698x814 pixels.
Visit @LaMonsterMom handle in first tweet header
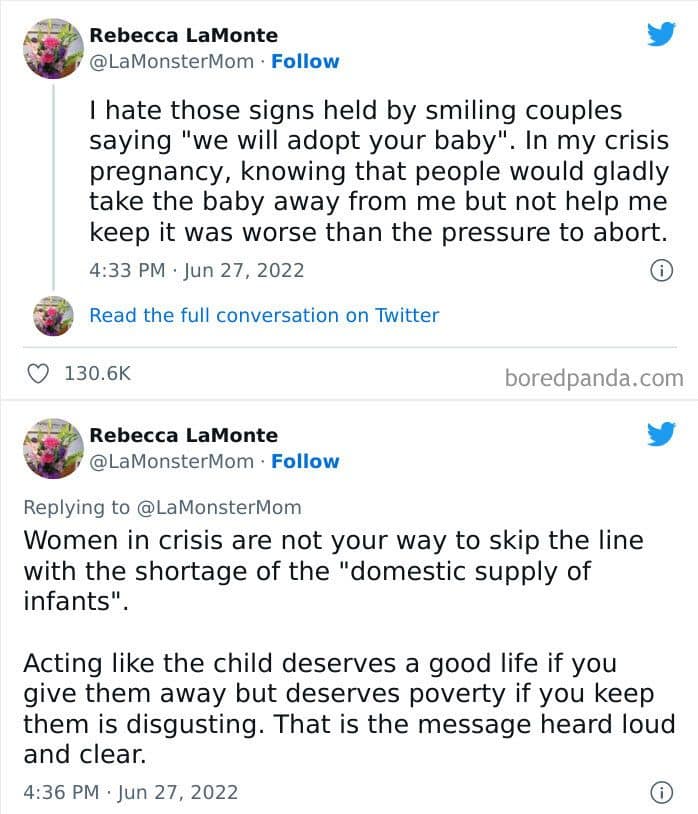171,61
